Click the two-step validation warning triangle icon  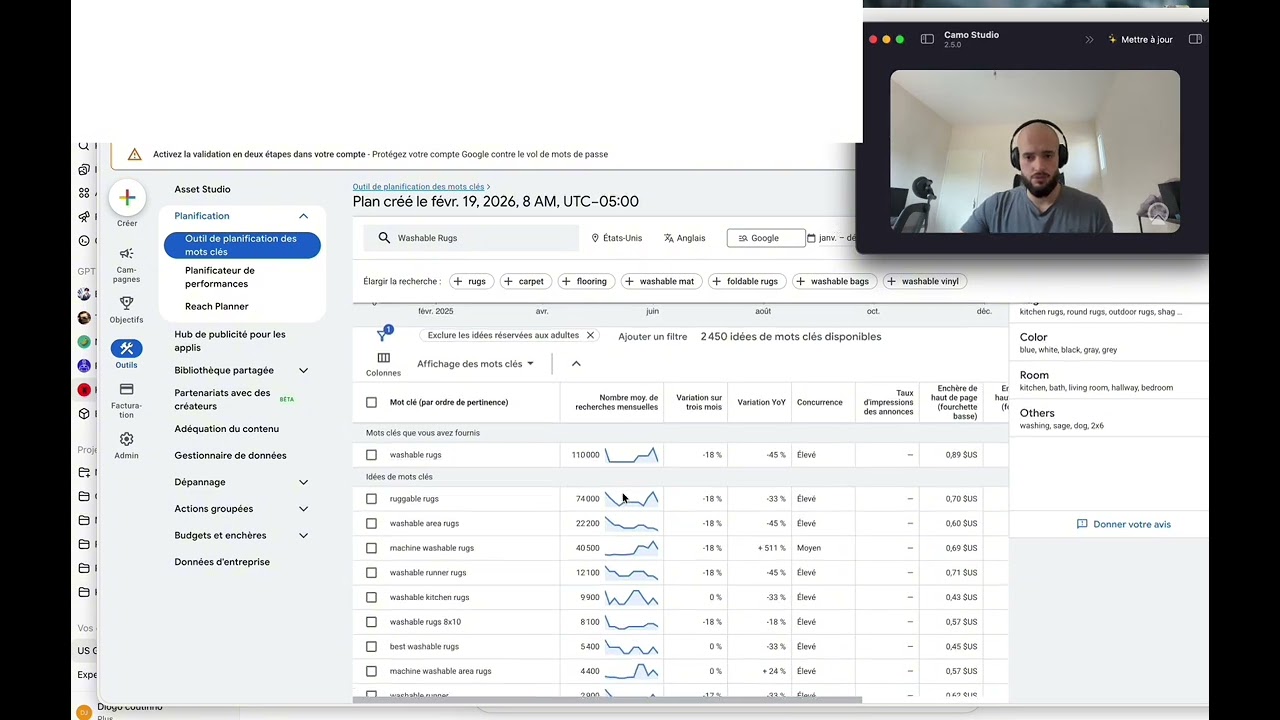(x=134, y=154)
